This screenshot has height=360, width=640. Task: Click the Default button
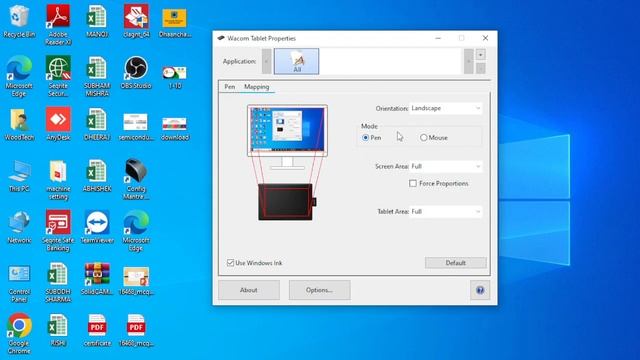456,263
